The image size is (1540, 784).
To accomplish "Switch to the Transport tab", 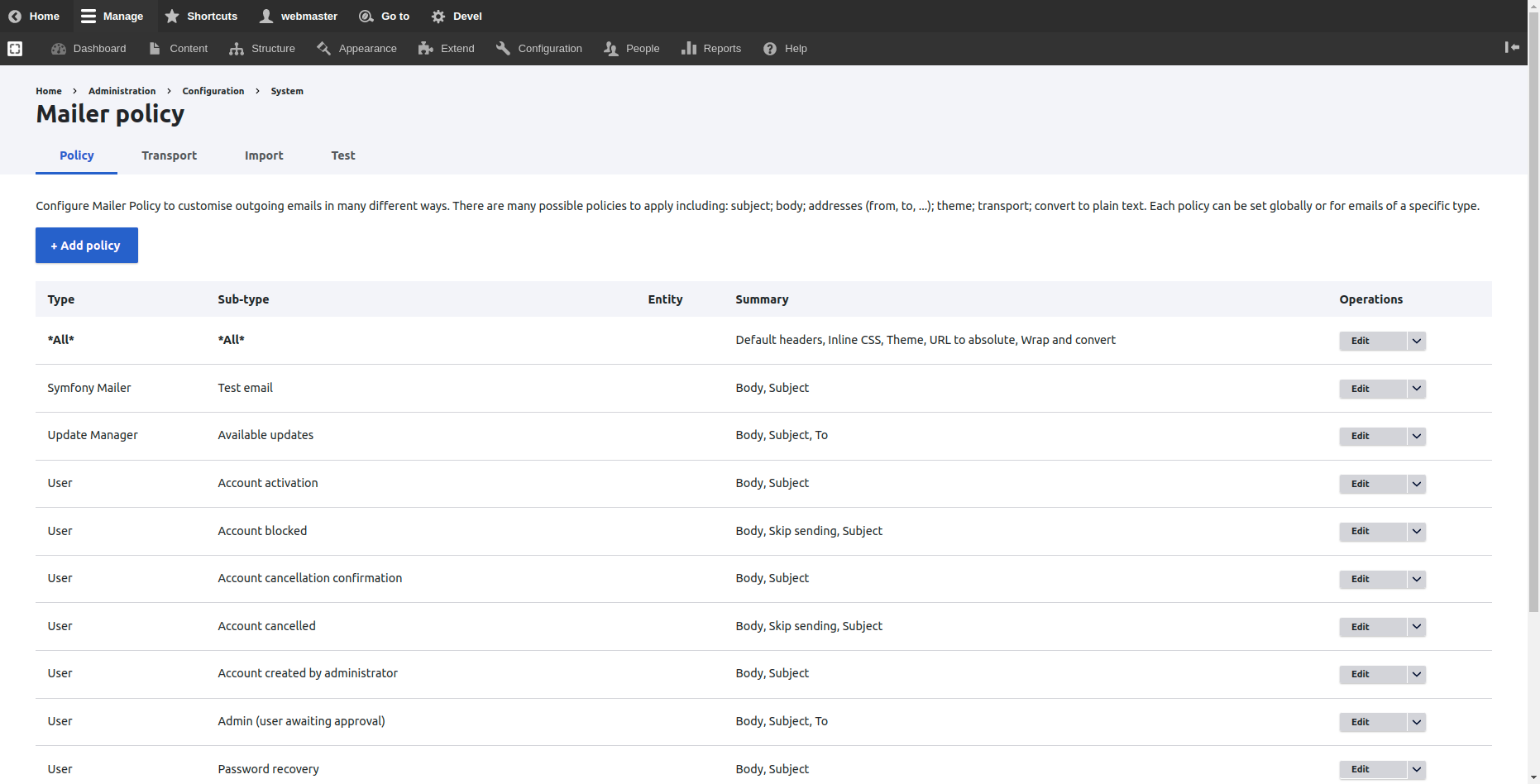I will 169,155.
